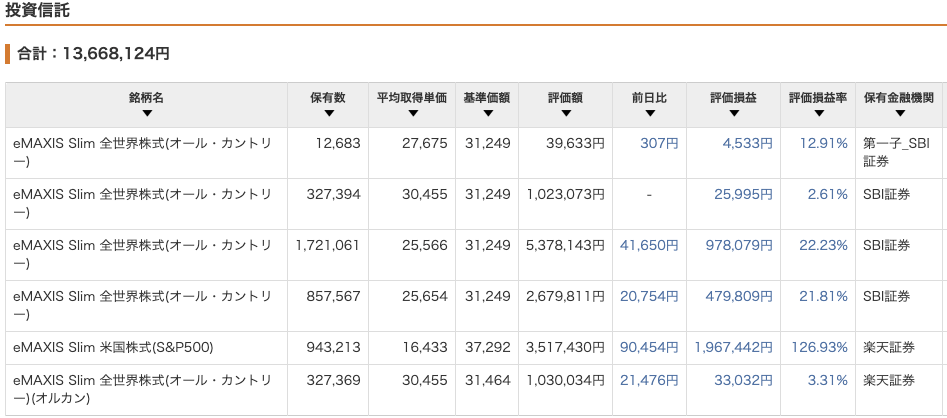Click 評価損益 value 1,967,442円
The width and height of the screenshot is (947, 418).
click(x=733, y=347)
